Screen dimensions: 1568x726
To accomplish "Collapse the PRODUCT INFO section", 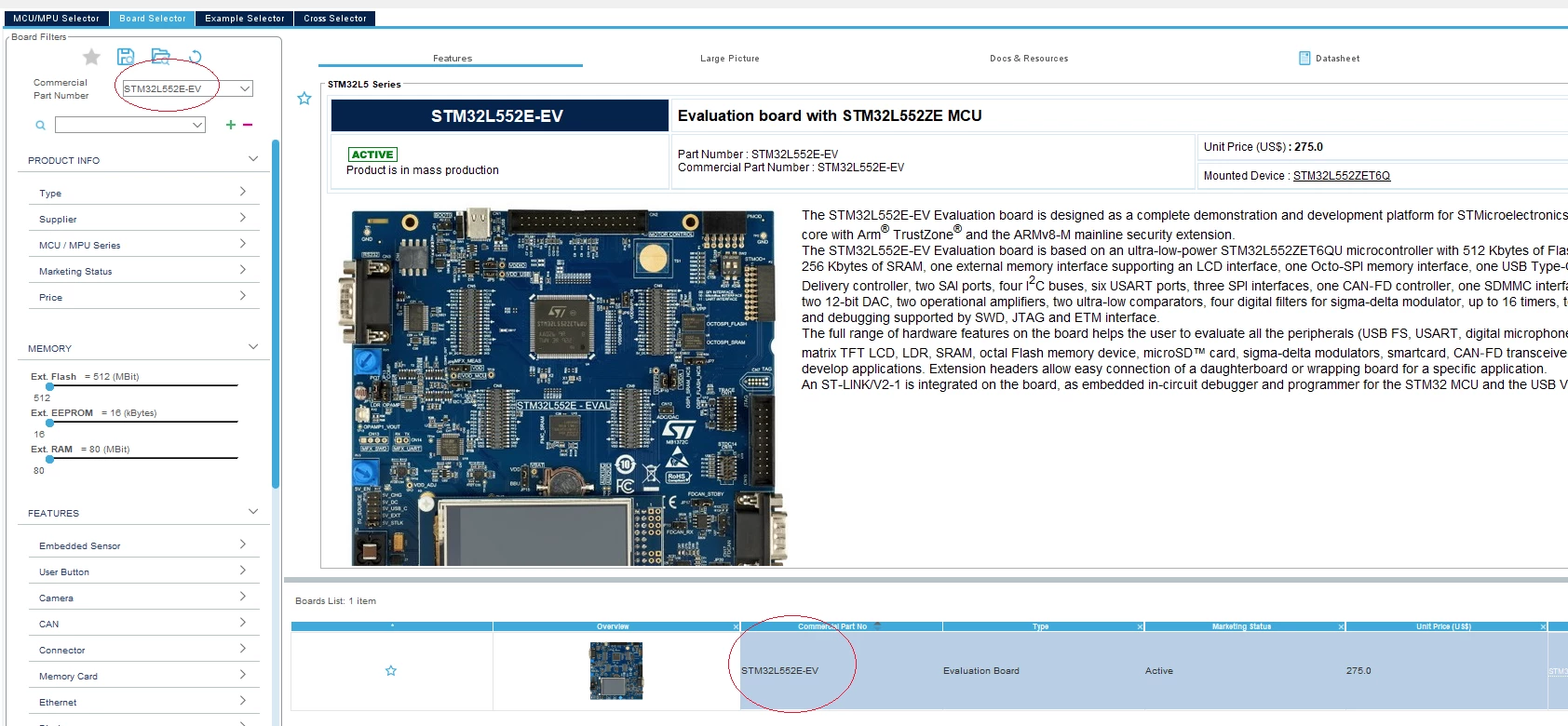I will [253, 159].
